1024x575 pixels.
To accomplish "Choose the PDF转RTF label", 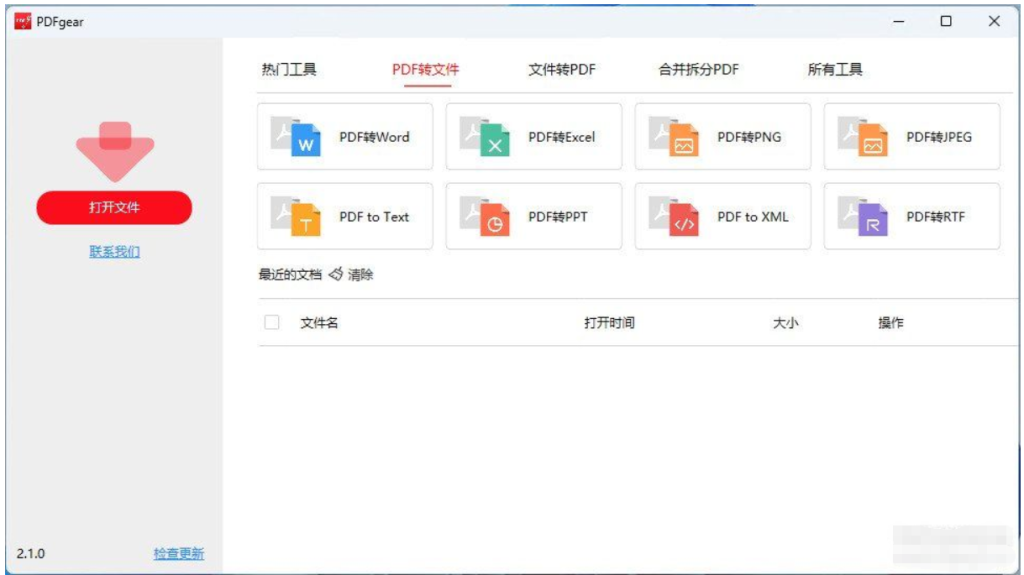I will 935,217.
